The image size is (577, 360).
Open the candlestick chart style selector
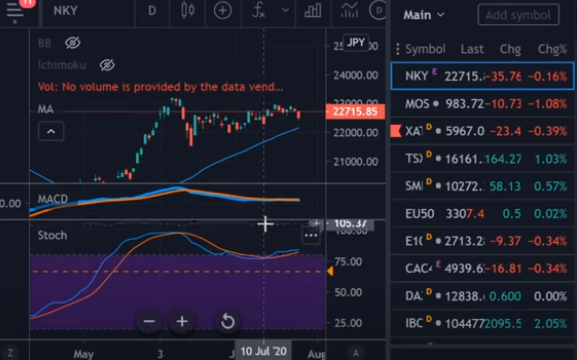(x=188, y=10)
